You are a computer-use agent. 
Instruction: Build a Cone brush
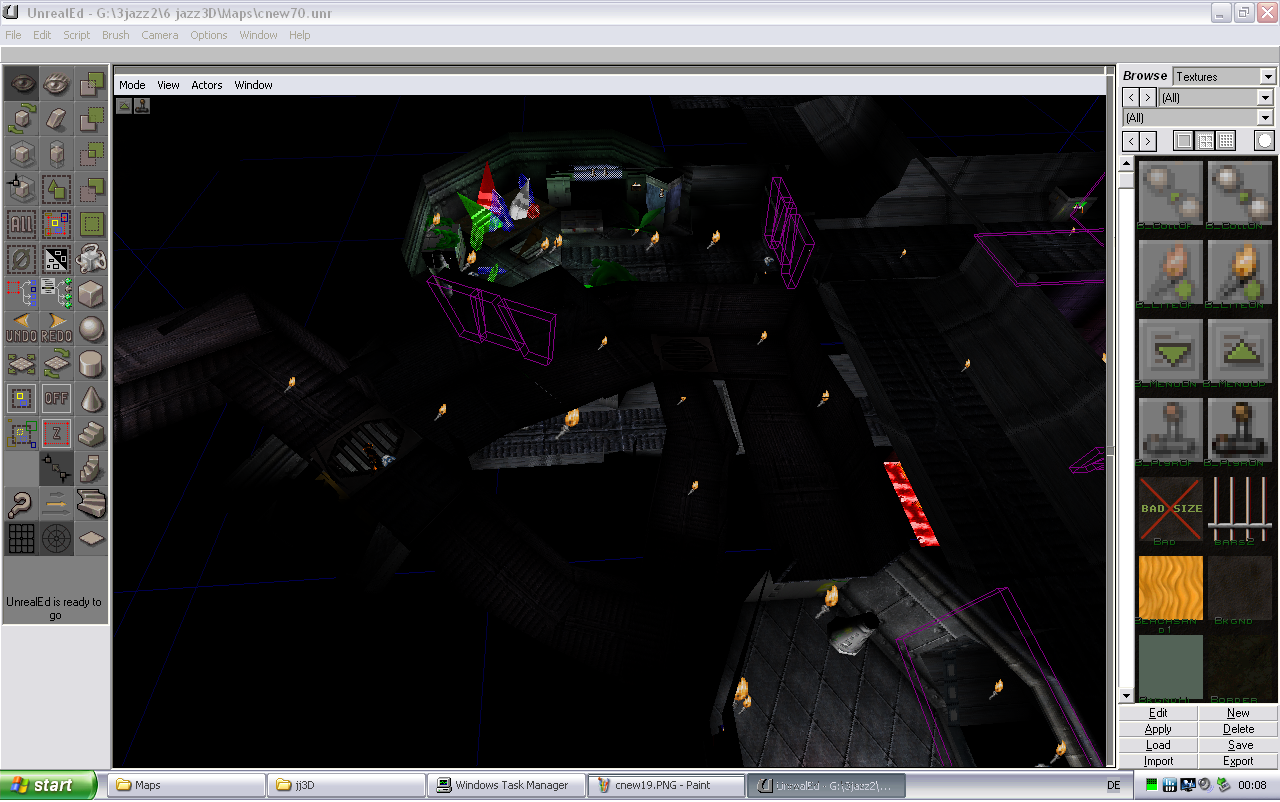(91, 399)
